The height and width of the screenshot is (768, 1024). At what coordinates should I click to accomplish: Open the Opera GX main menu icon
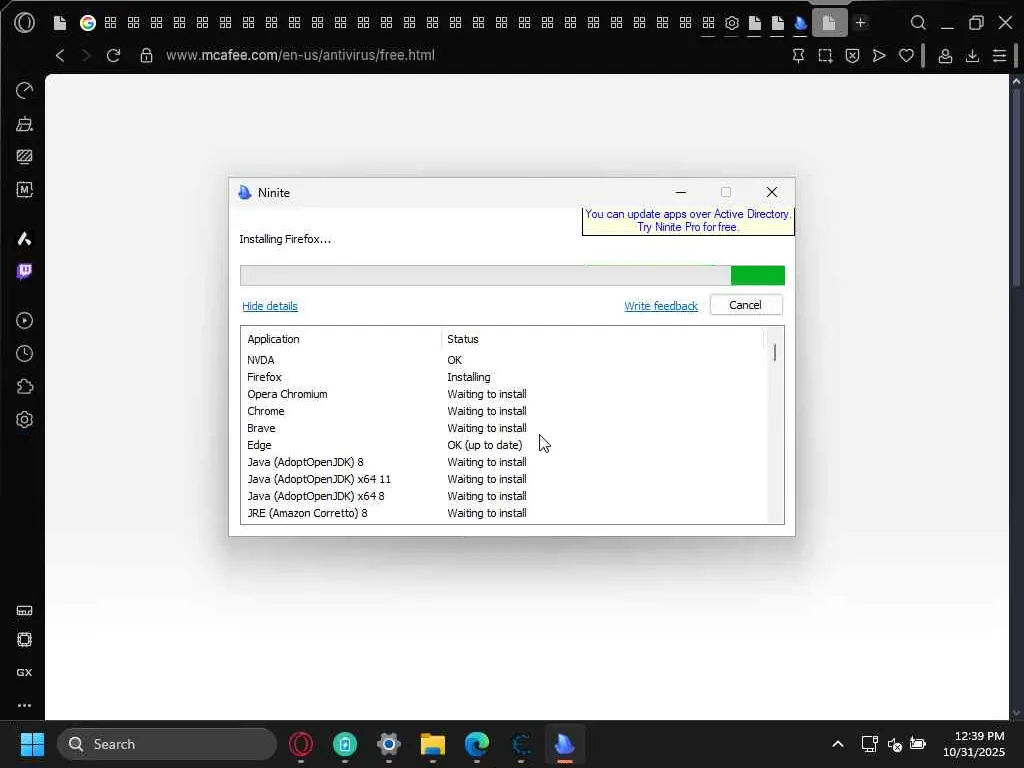click(x=24, y=23)
